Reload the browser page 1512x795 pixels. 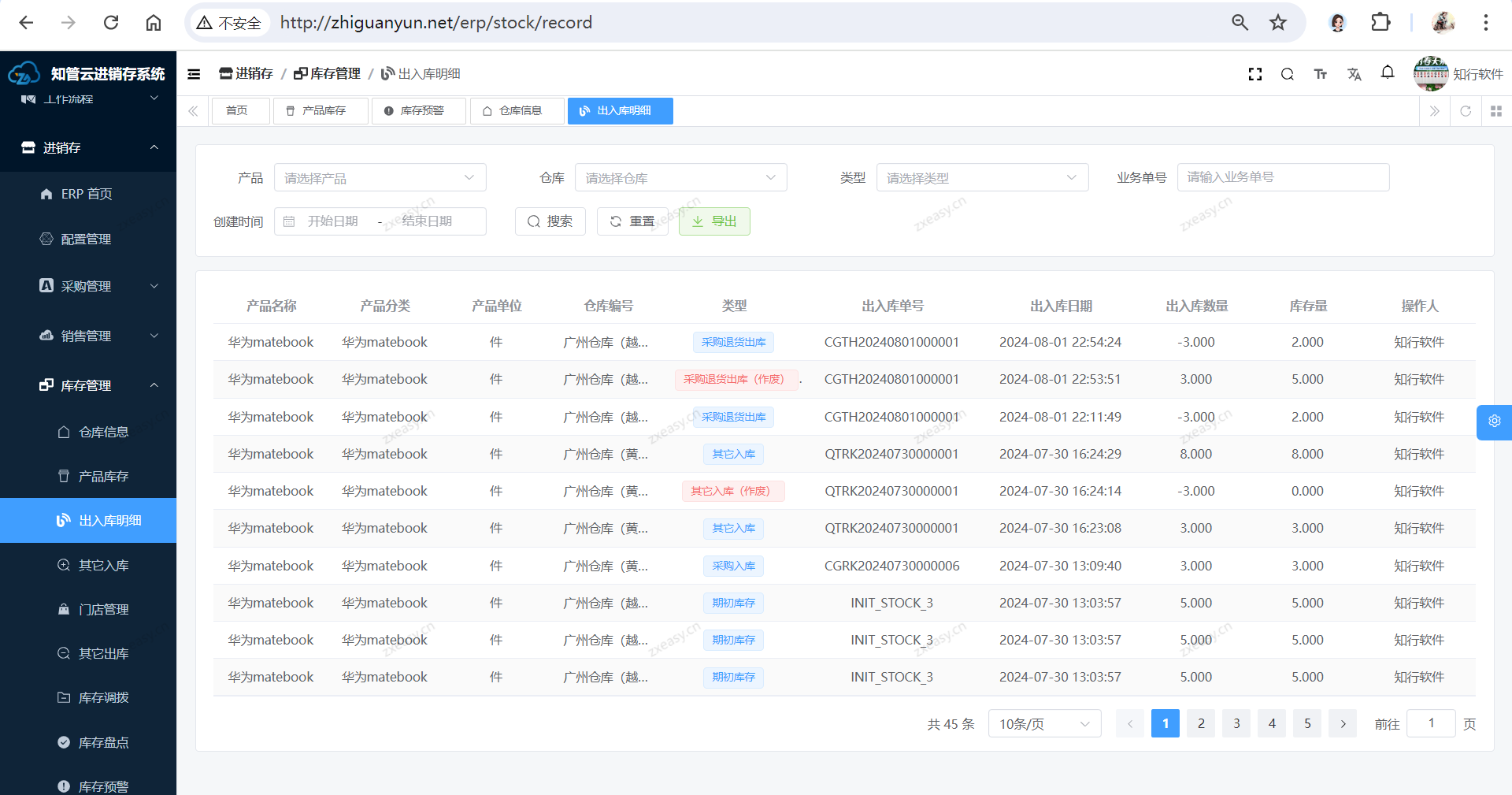click(111, 23)
